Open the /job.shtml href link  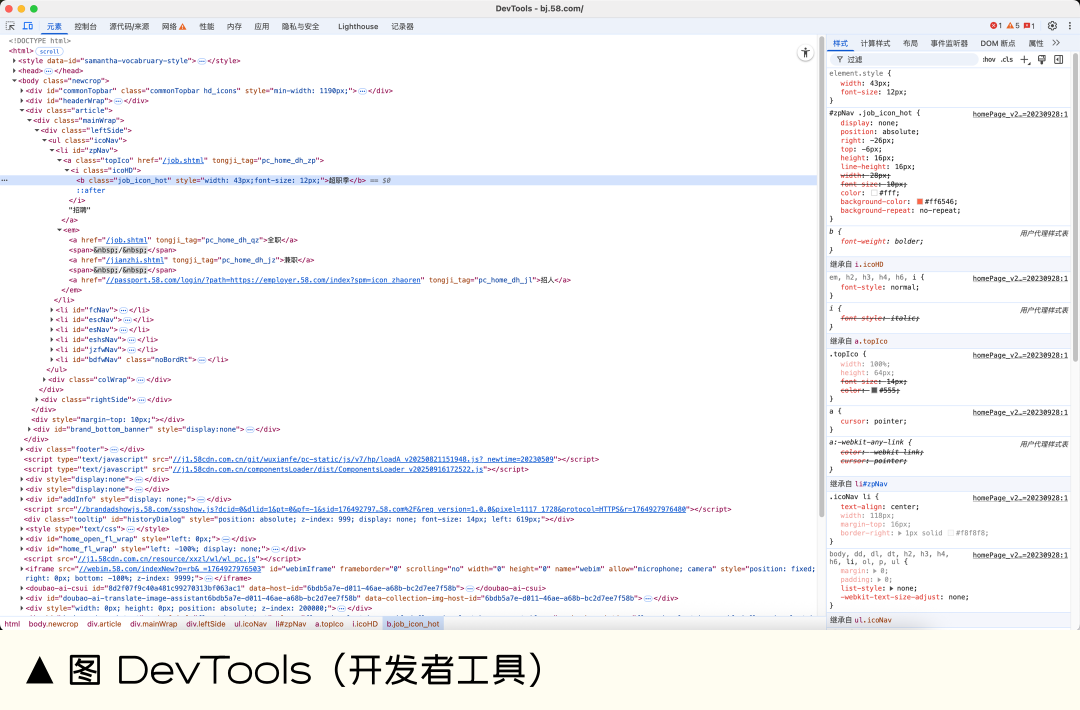[184, 160]
